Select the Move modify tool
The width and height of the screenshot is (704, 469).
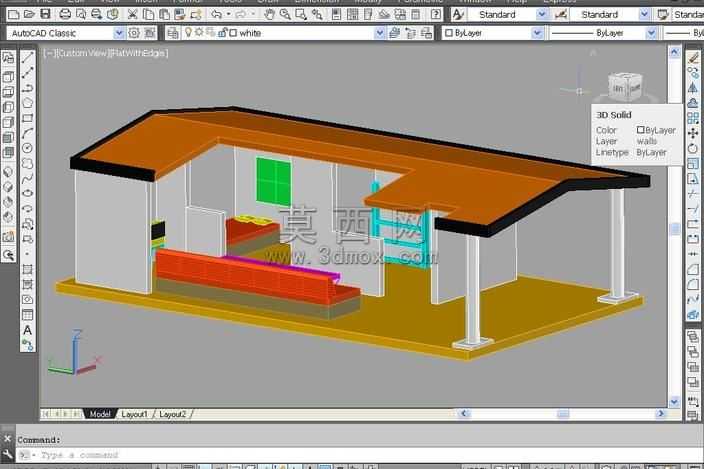tap(693, 133)
